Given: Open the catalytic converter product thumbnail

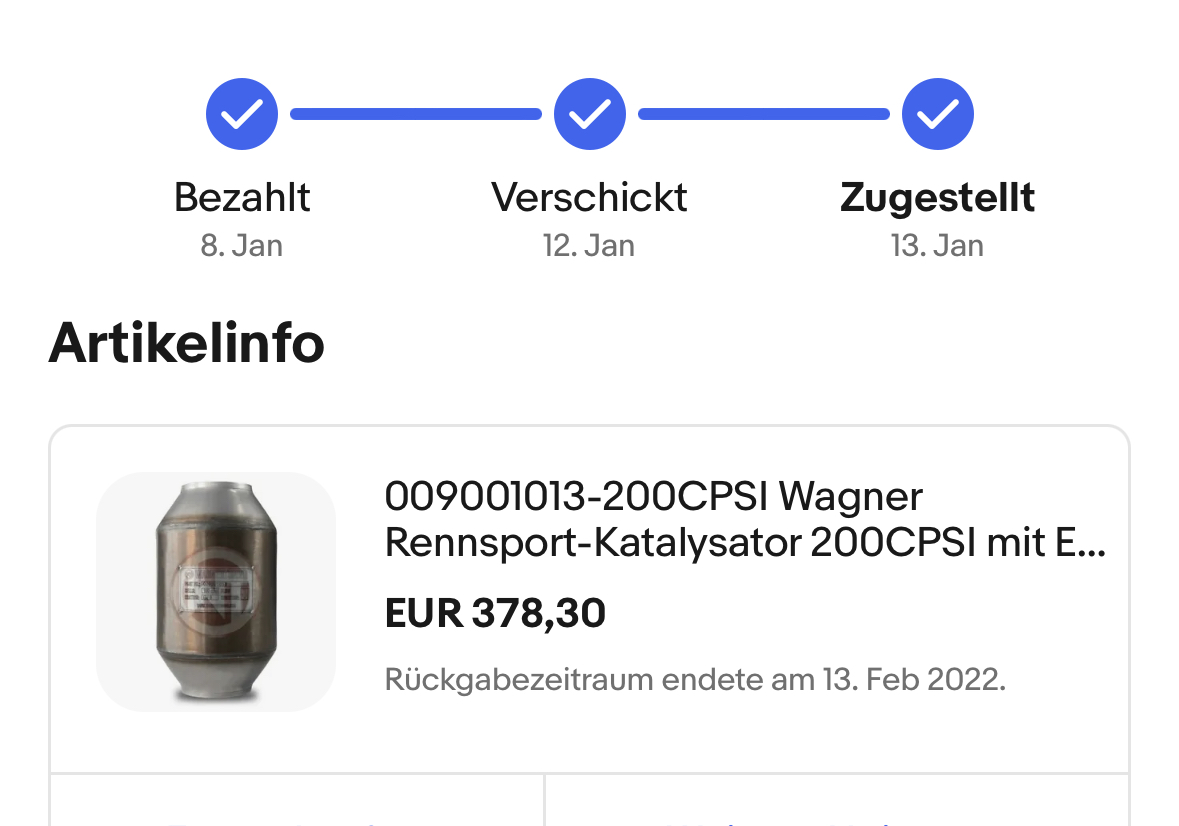Looking at the screenshot, I should (x=215, y=591).
